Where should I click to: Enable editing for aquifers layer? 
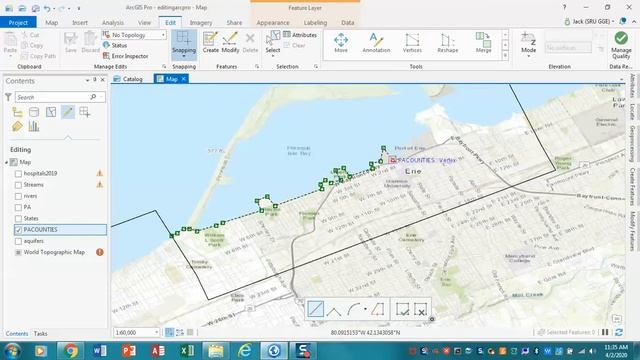pyautogui.click(x=18, y=241)
